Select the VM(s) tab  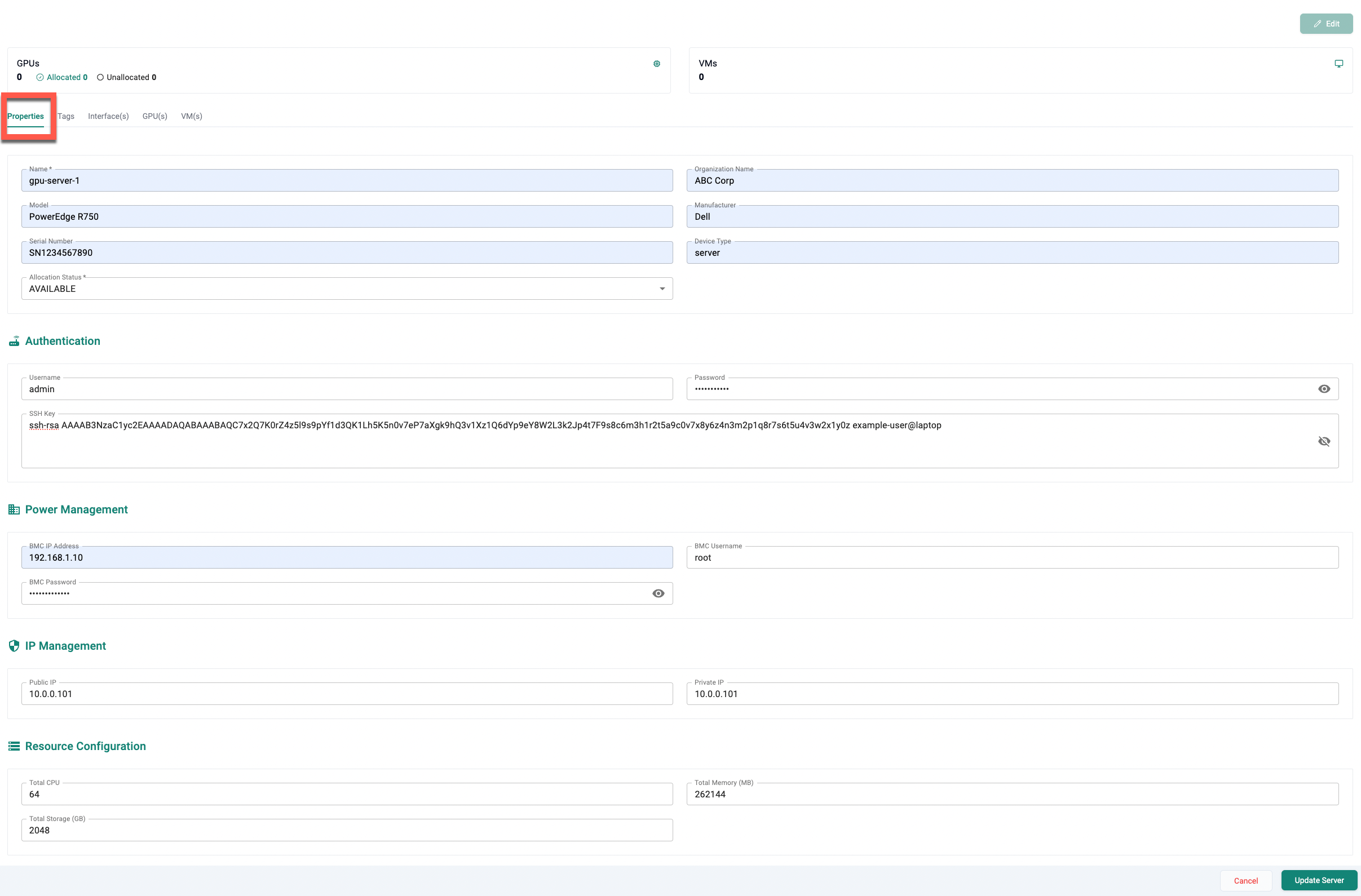point(192,116)
